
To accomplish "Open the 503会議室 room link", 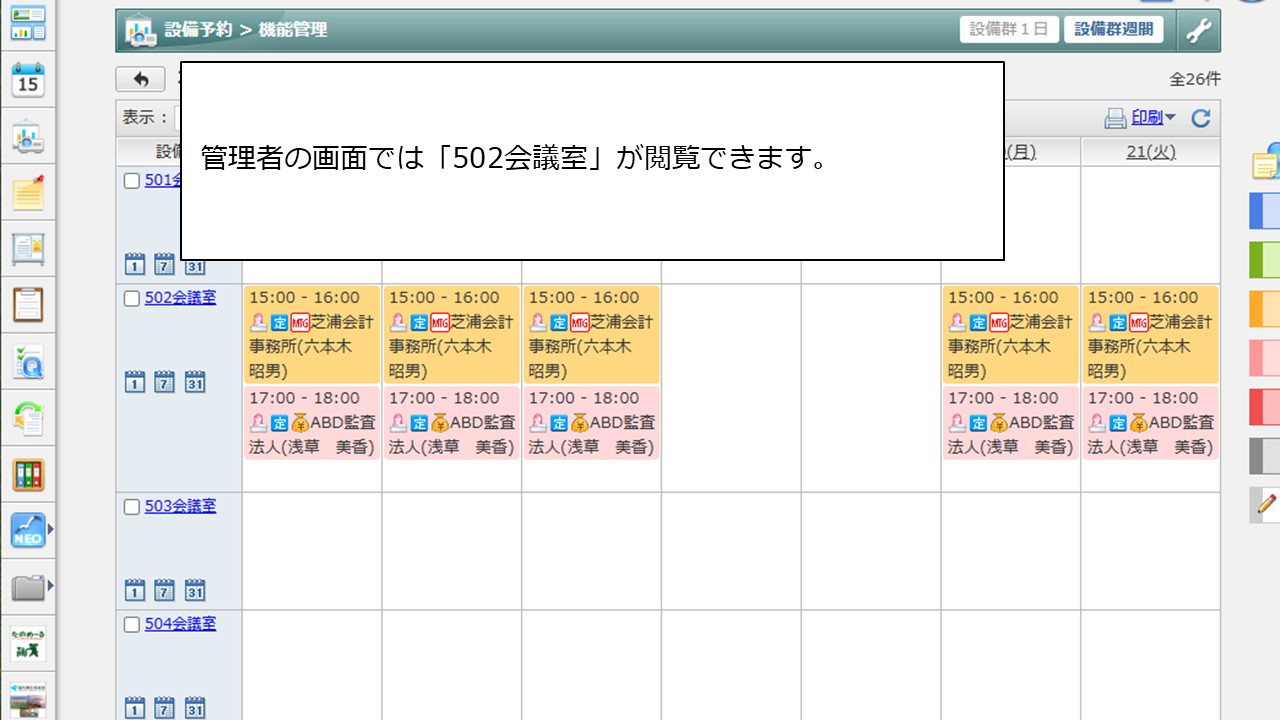I will [x=180, y=506].
